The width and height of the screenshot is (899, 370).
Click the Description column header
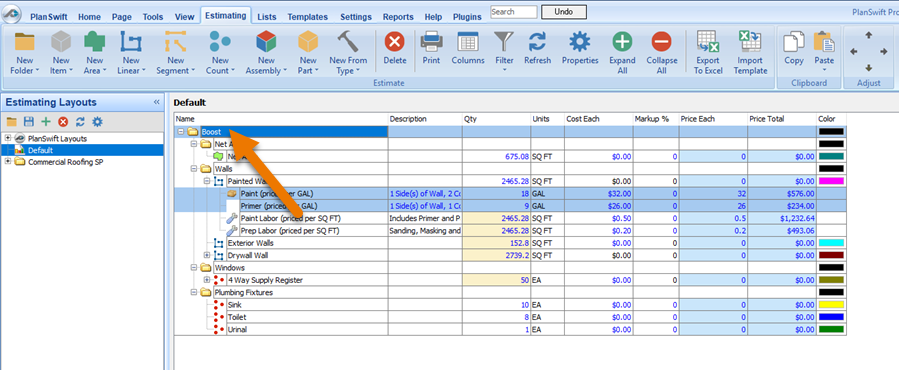[x=425, y=119]
